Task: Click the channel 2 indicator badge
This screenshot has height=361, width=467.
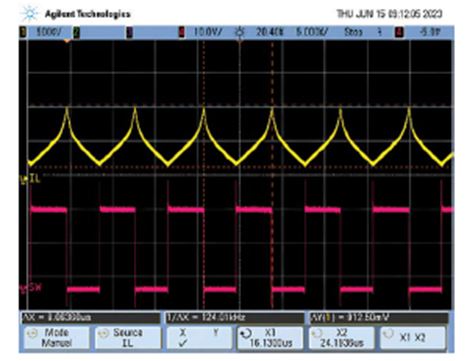Action: click(x=76, y=32)
